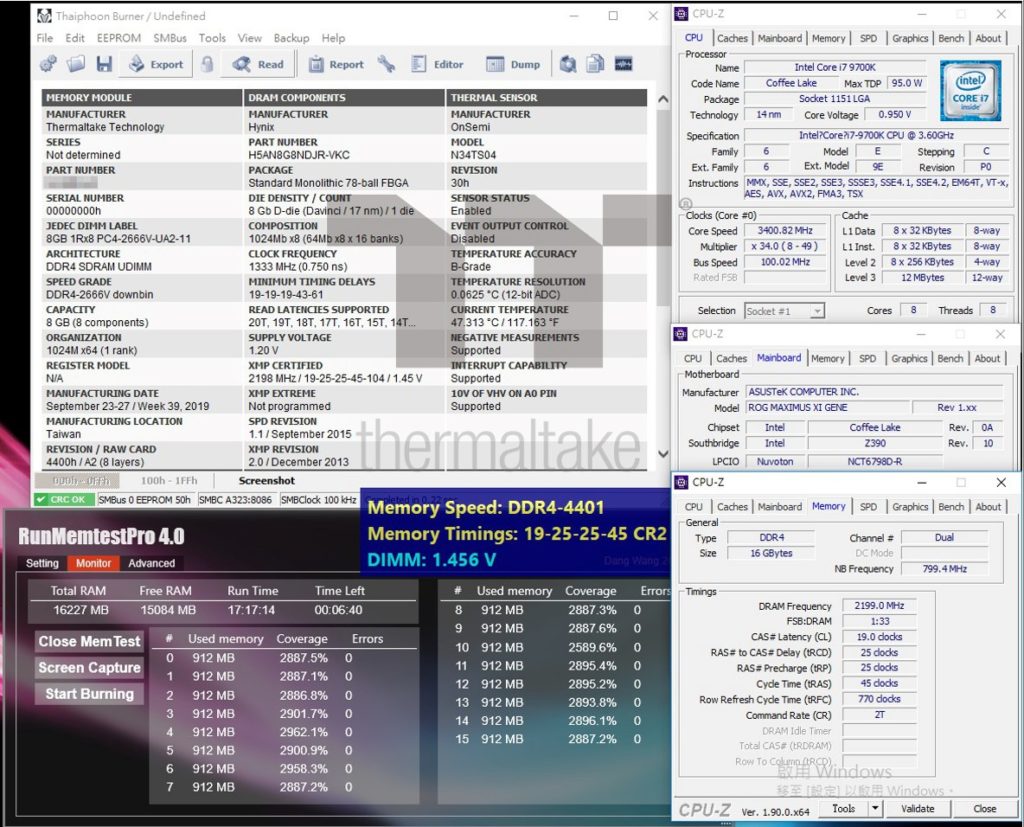Click the settings gears icon in Thaiphoon Burner toolbar

48,64
